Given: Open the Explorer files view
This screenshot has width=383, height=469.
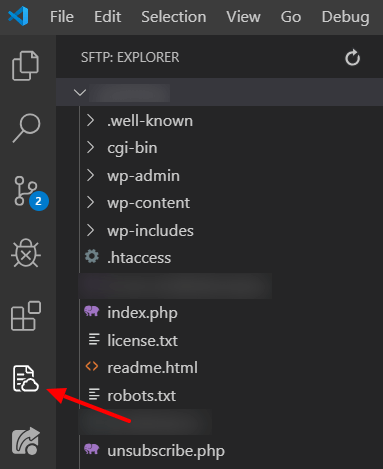Looking at the screenshot, I should coord(25,66).
